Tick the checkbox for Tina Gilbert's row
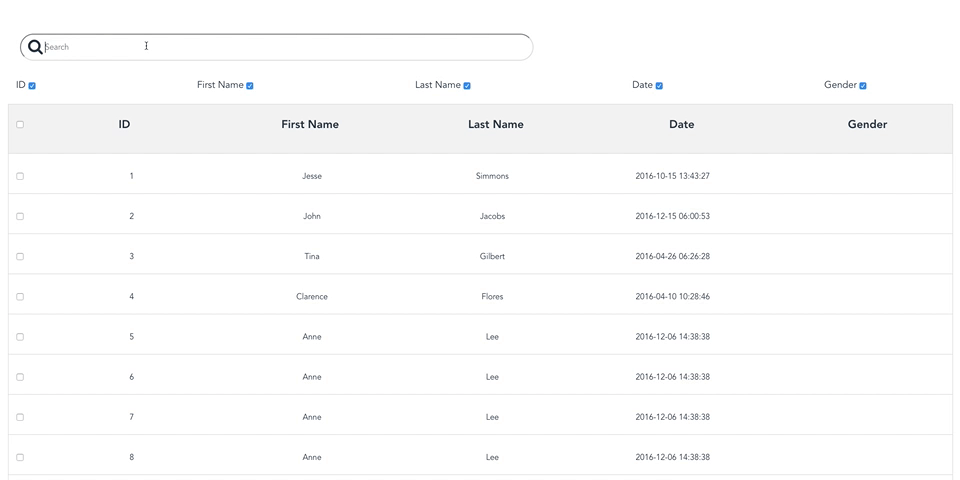 click(20, 257)
